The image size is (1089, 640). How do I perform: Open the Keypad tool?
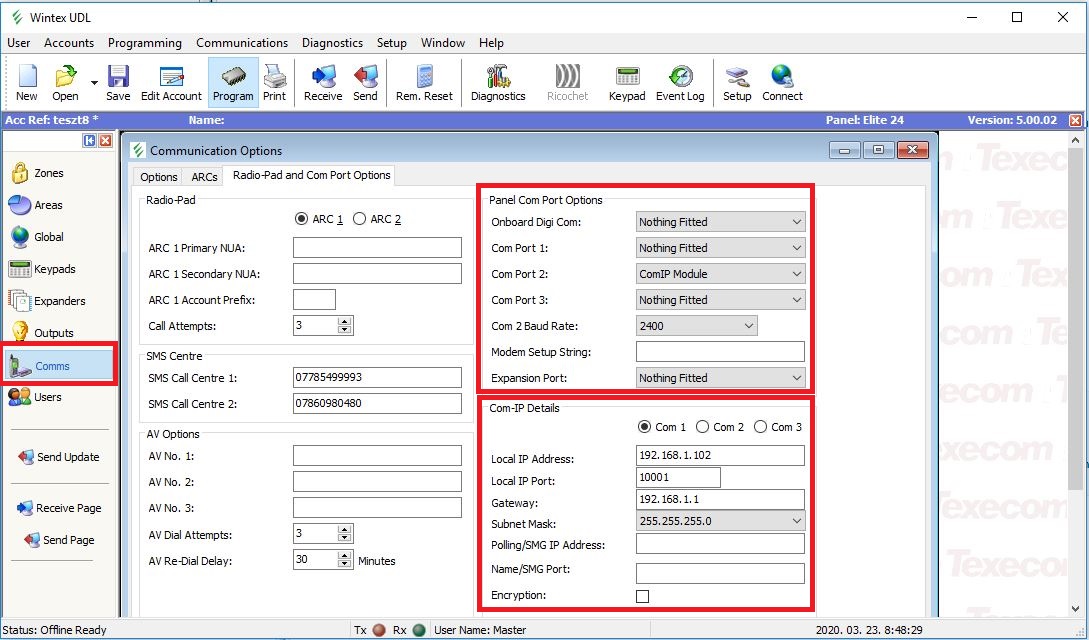(627, 82)
